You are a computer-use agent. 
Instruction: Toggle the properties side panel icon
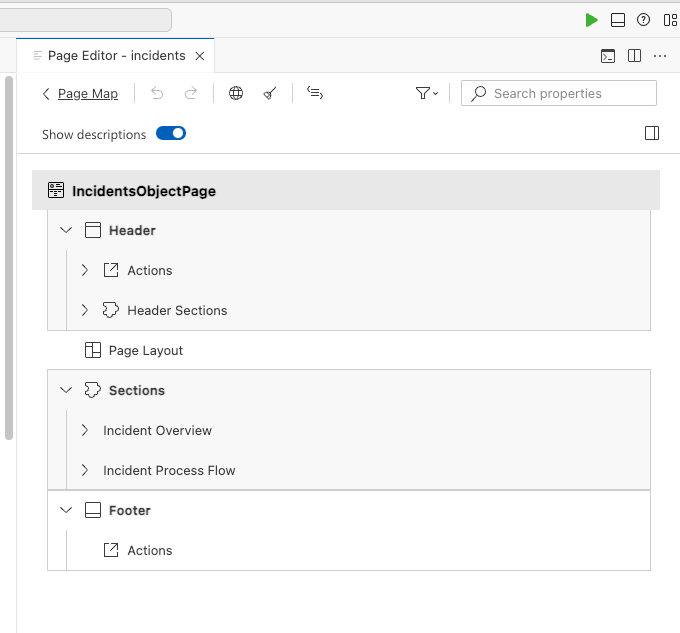[x=652, y=133]
